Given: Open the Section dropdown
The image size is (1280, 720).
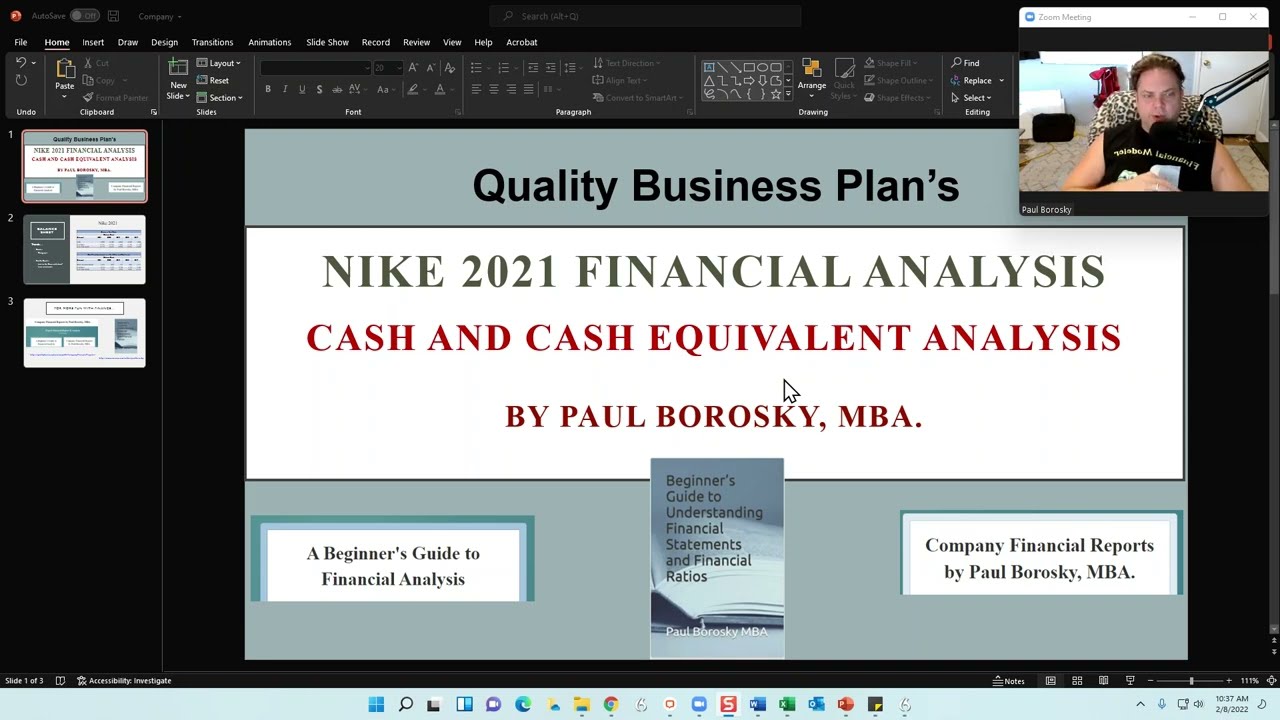Looking at the screenshot, I should pyautogui.click(x=220, y=97).
